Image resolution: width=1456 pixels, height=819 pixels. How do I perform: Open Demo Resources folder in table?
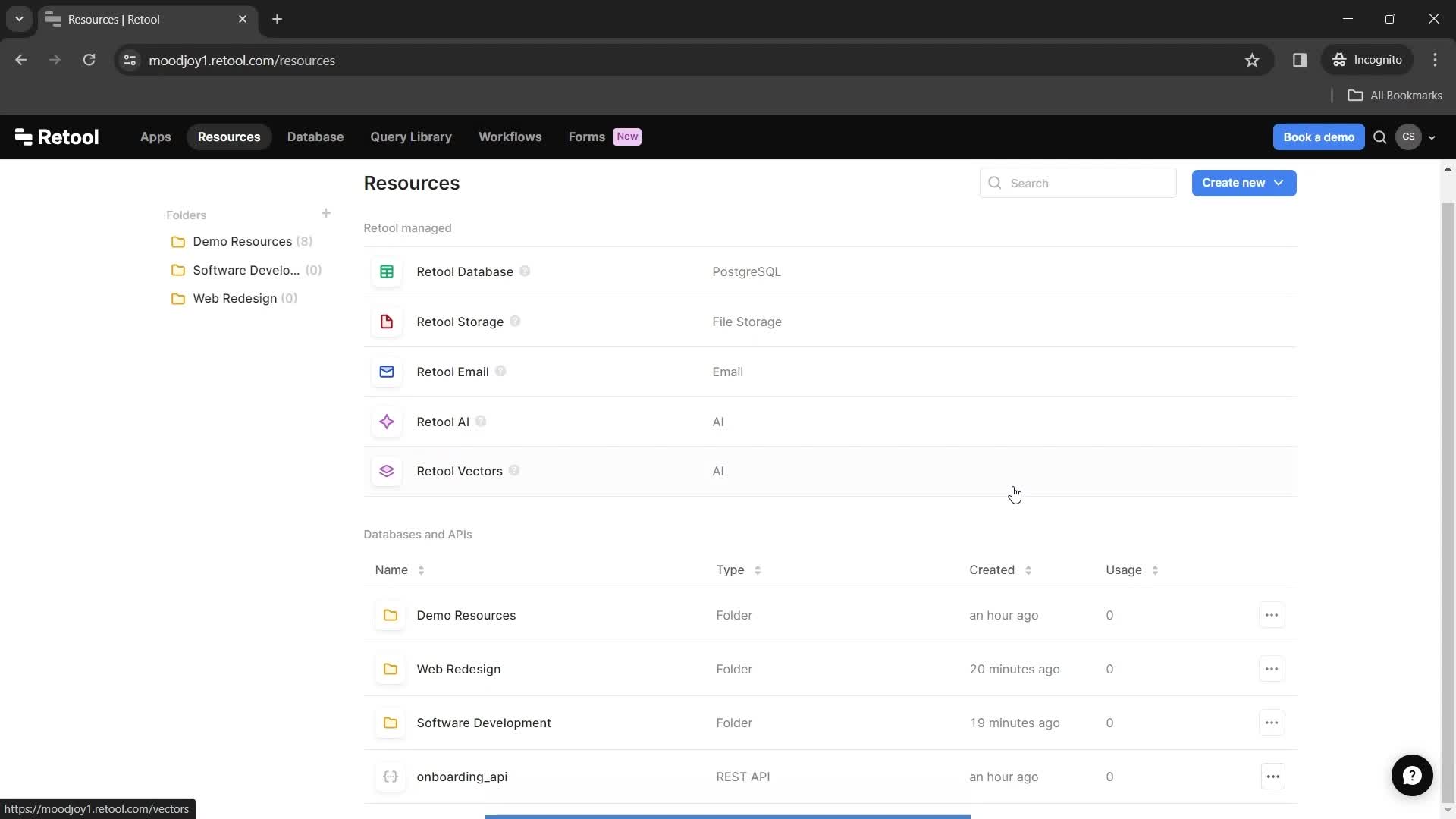(466, 615)
